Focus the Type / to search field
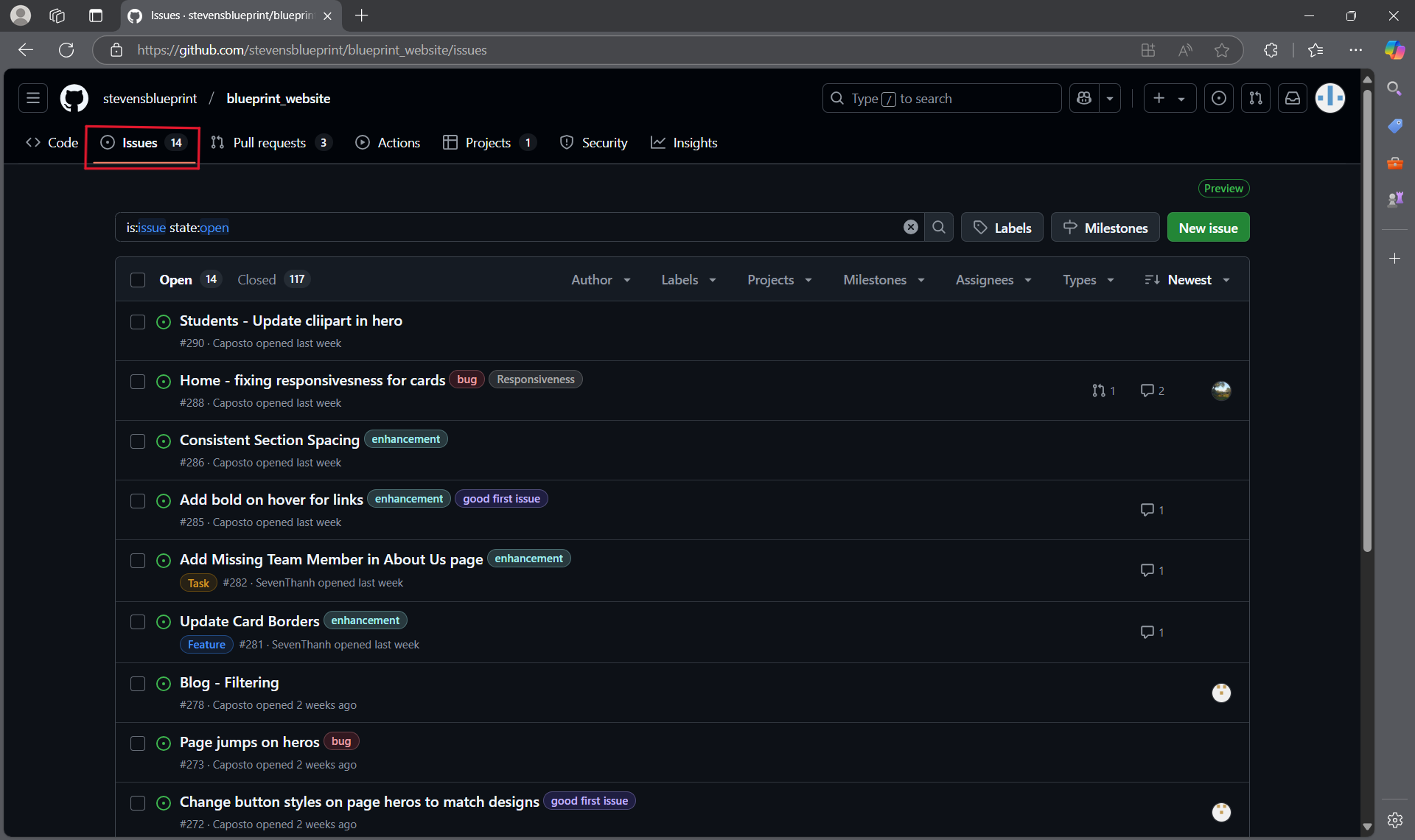The image size is (1415, 840). tap(941, 98)
